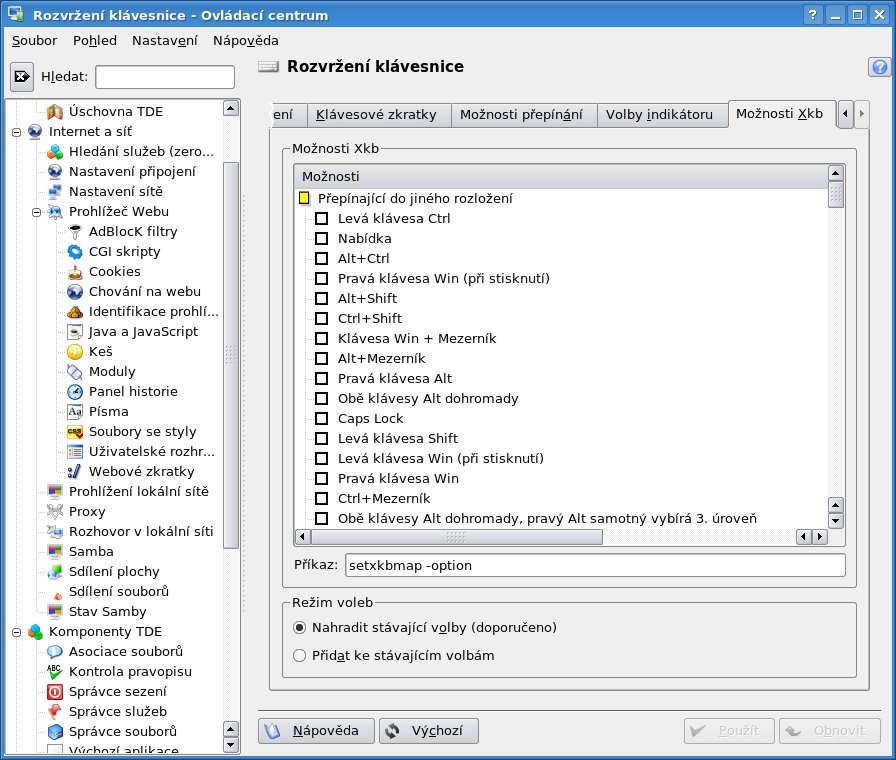The width and height of the screenshot is (896, 760).
Task: Open the Keš cache icon
Action: coord(75,351)
